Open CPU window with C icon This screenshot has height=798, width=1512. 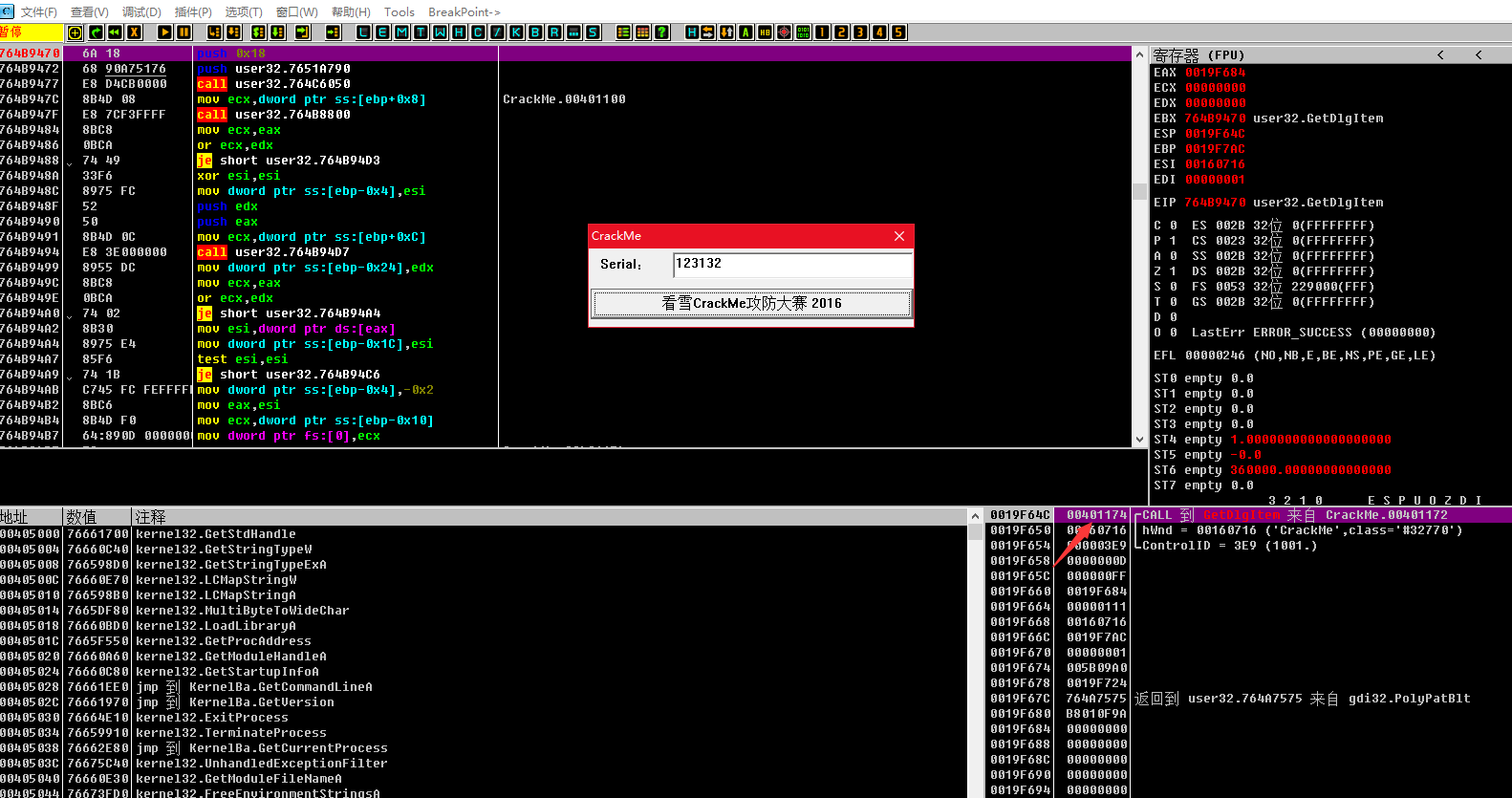pyautogui.click(x=478, y=32)
